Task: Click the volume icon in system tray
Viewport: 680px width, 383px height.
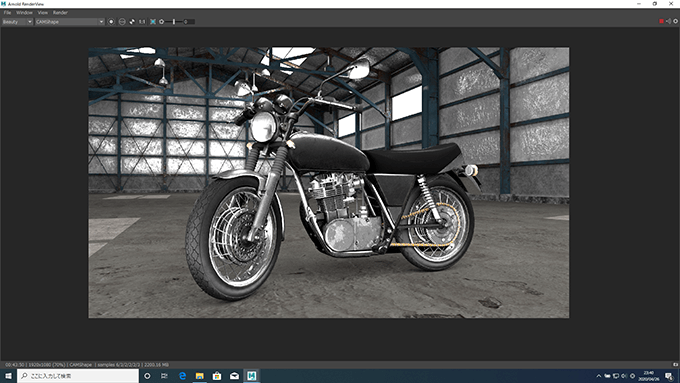Action: coord(624,376)
